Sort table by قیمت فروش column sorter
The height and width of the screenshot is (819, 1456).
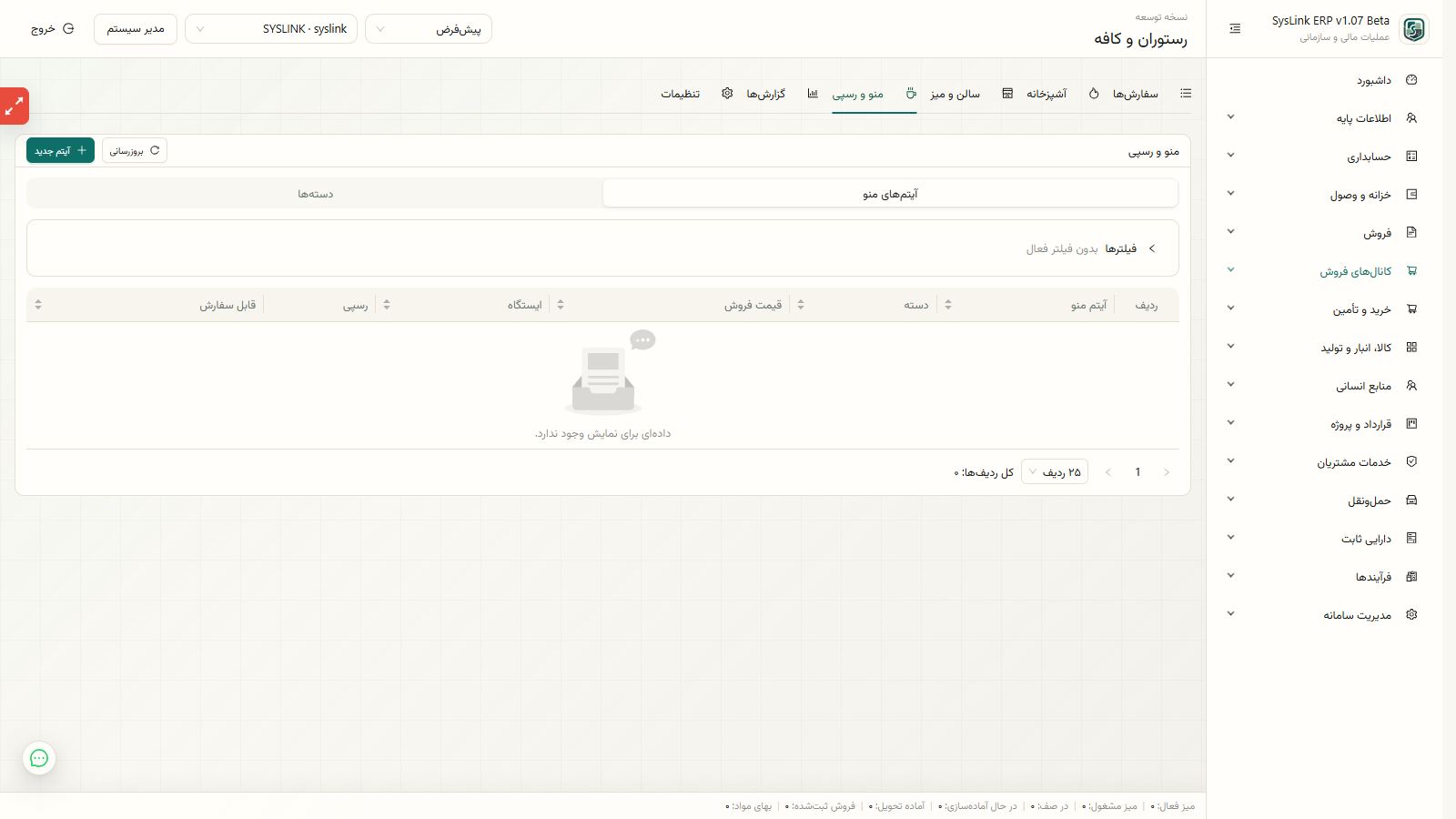(561, 305)
